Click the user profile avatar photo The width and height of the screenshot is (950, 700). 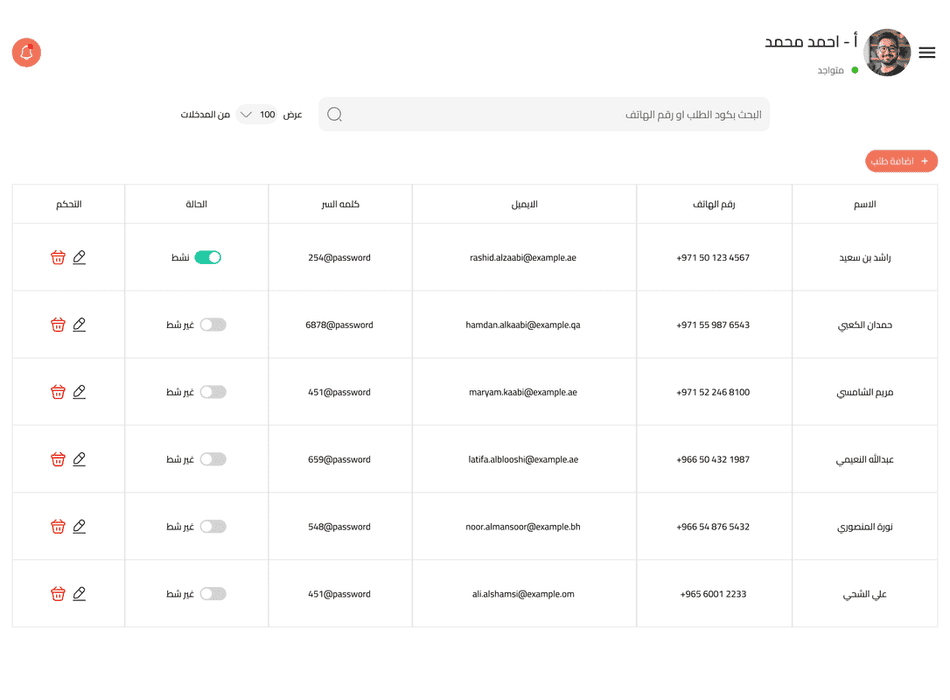[x=887, y=53]
